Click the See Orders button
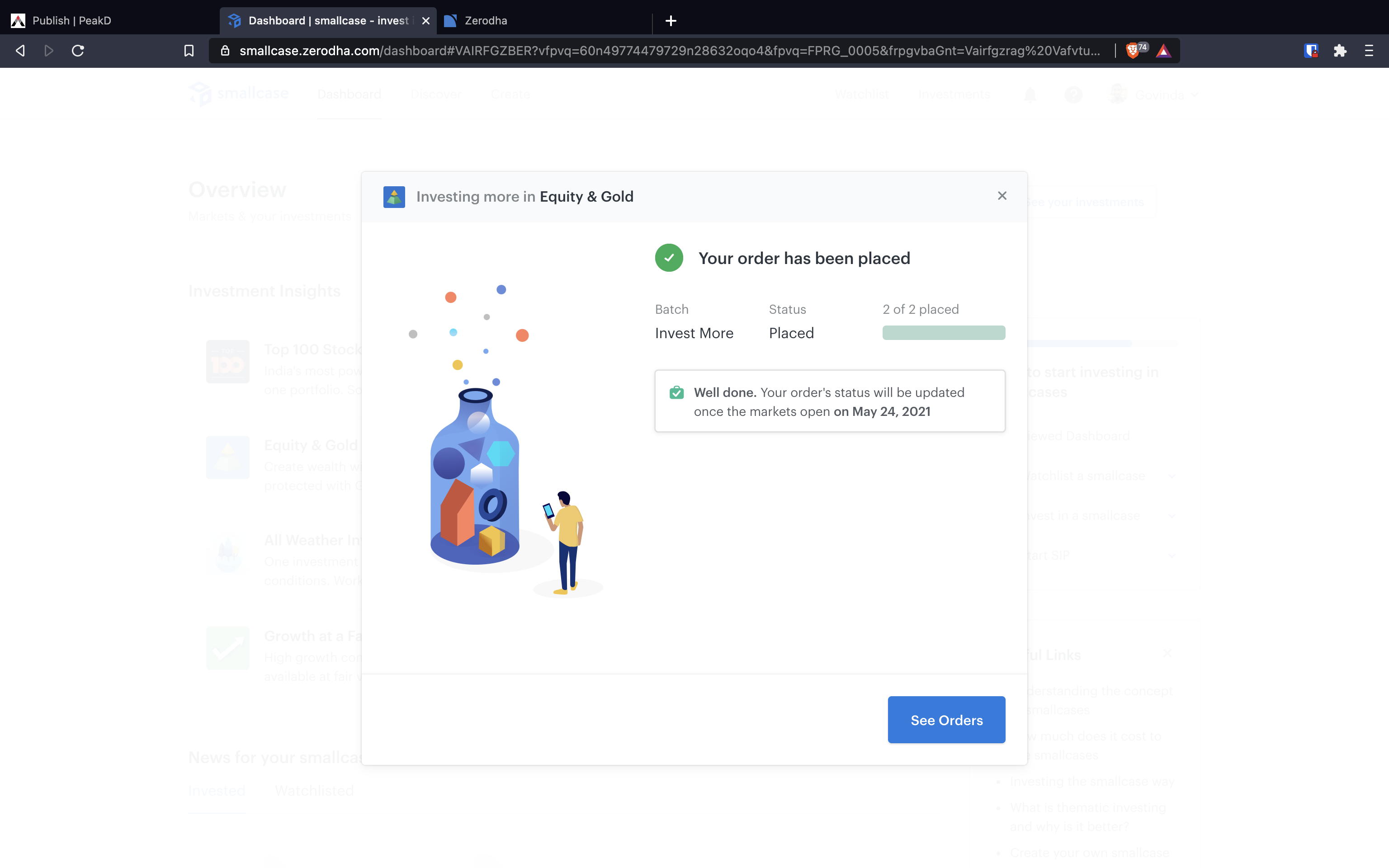The height and width of the screenshot is (868, 1389). tap(946, 720)
